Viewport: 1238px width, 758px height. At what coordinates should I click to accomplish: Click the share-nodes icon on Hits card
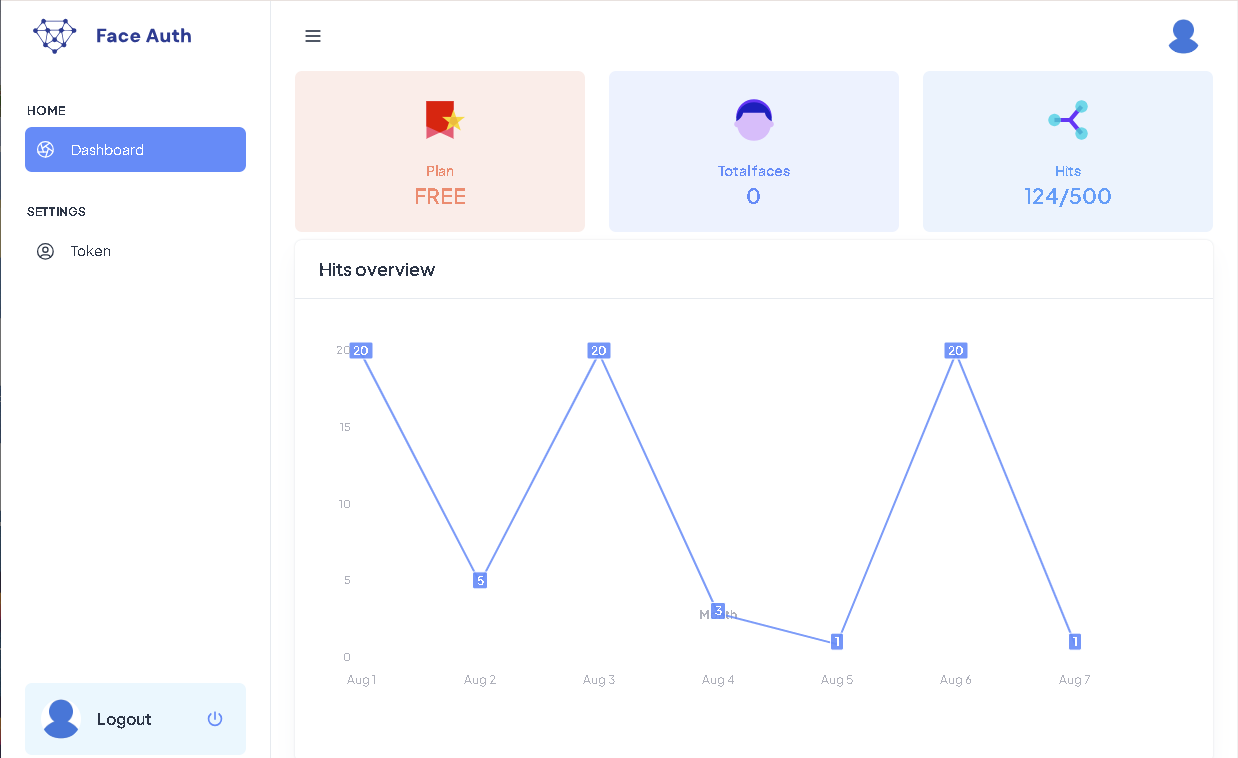coord(1067,119)
